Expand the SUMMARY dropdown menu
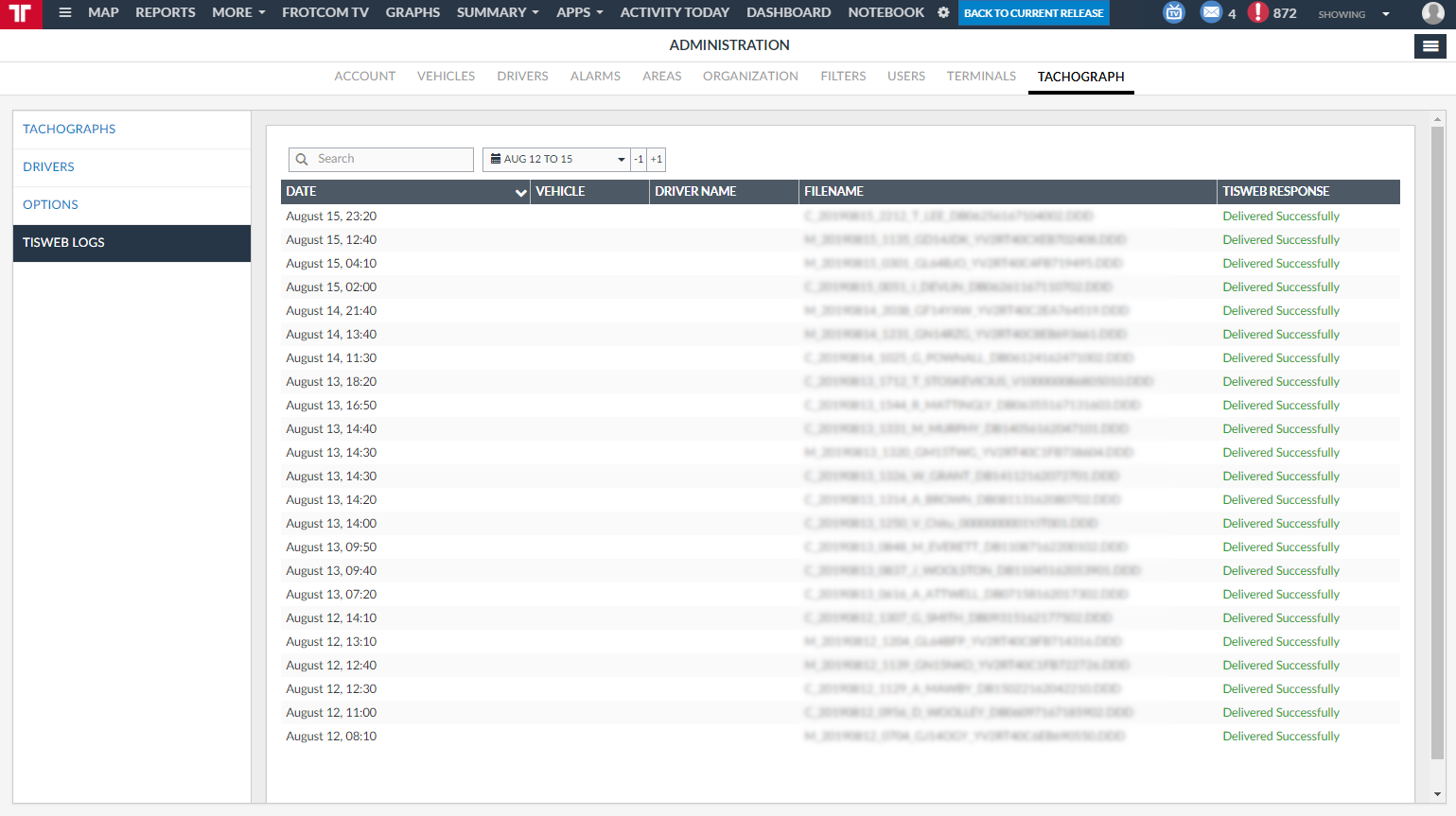This screenshot has height=816, width=1456. [498, 13]
